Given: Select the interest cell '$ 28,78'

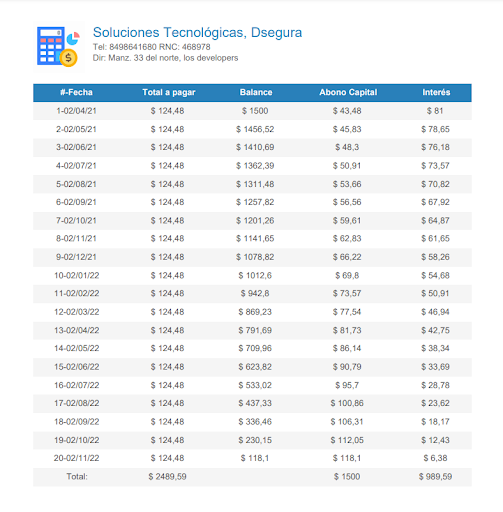Looking at the screenshot, I should 435,386.
